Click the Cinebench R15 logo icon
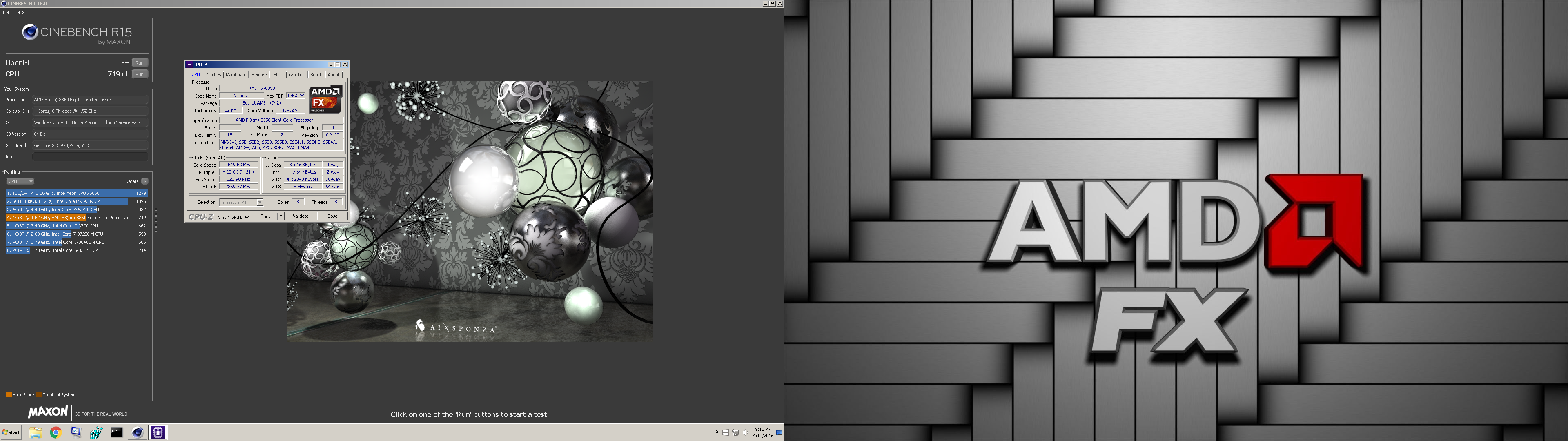 point(30,32)
